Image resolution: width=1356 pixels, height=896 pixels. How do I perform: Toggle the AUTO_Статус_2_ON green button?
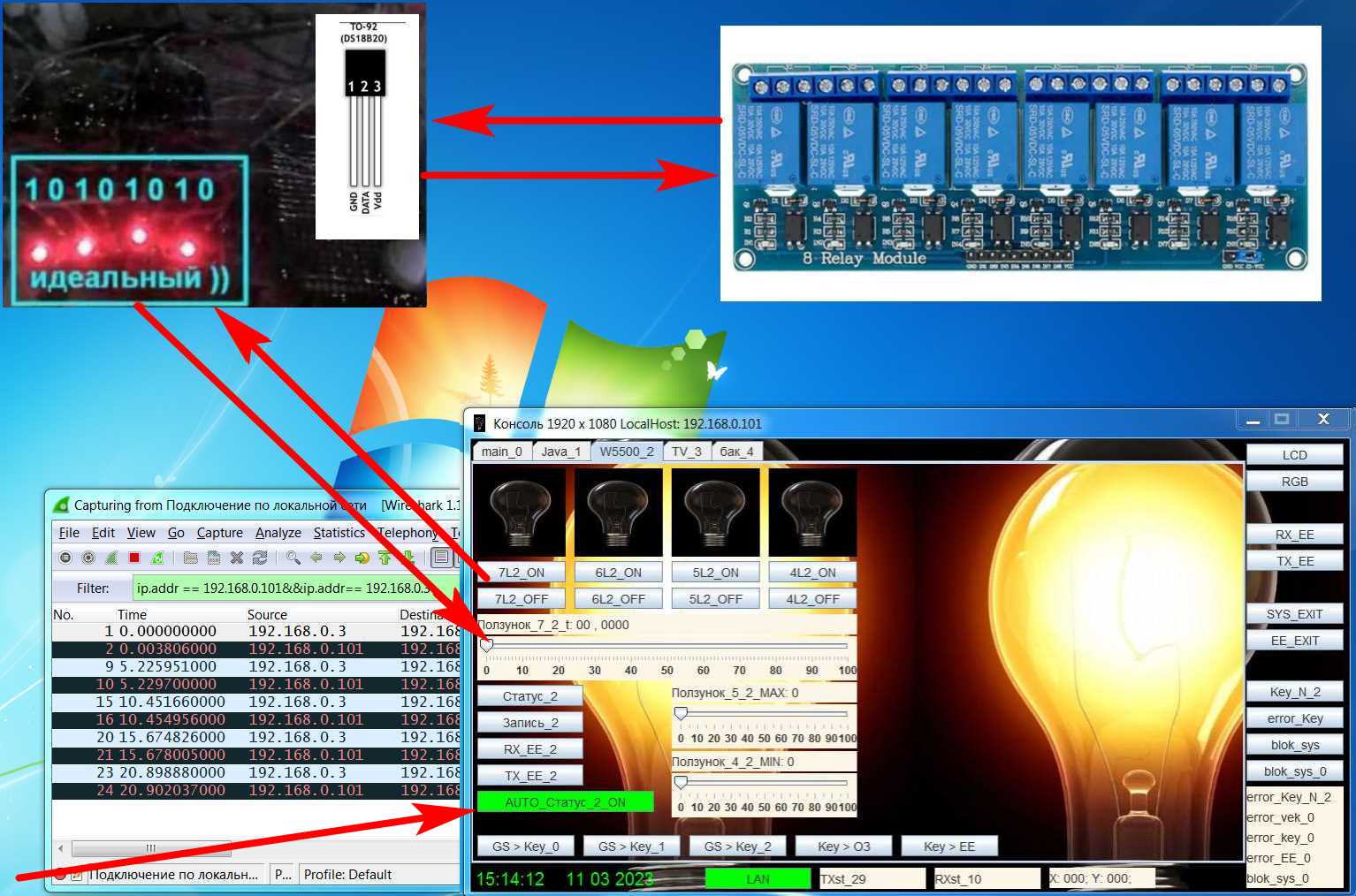point(565,802)
